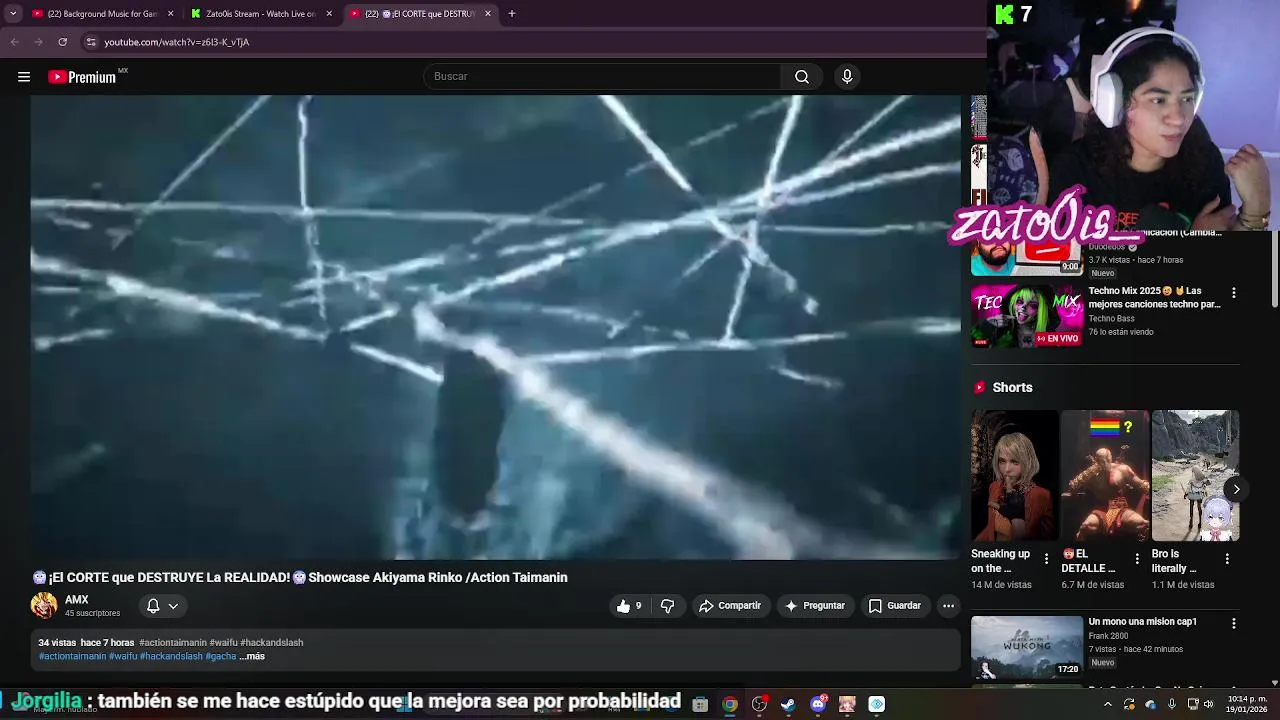The width and height of the screenshot is (1280, 720).
Task: Open the Shorts section header
Action: [1012, 387]
